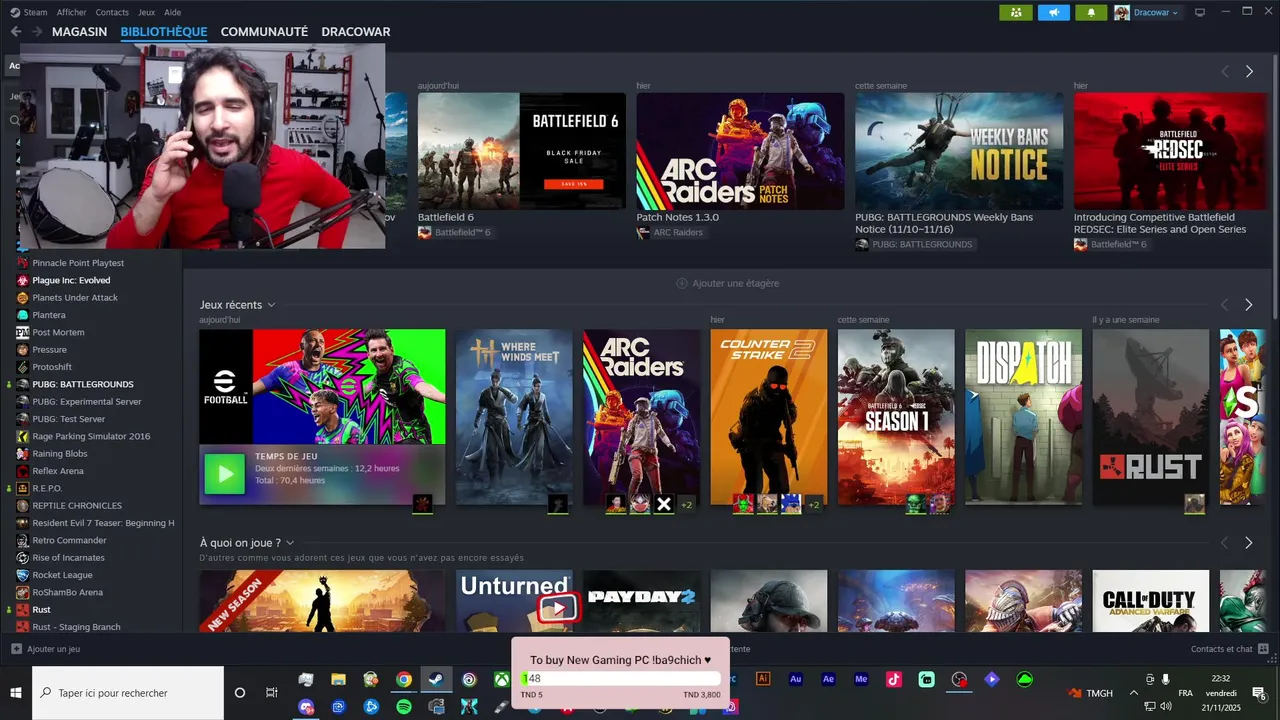Open Adobe Illustrator from the taskbar

[763, 679]
